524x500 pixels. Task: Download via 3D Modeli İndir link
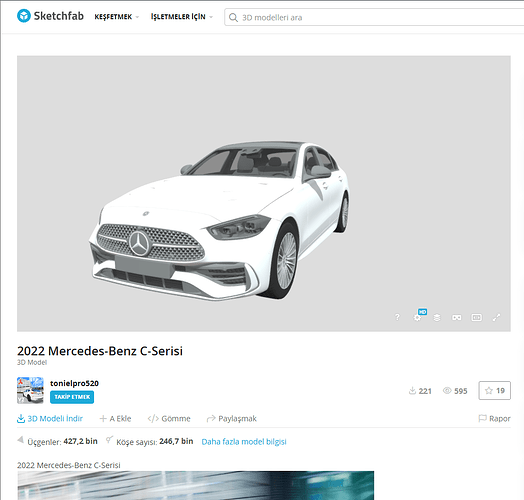(50, 418)
